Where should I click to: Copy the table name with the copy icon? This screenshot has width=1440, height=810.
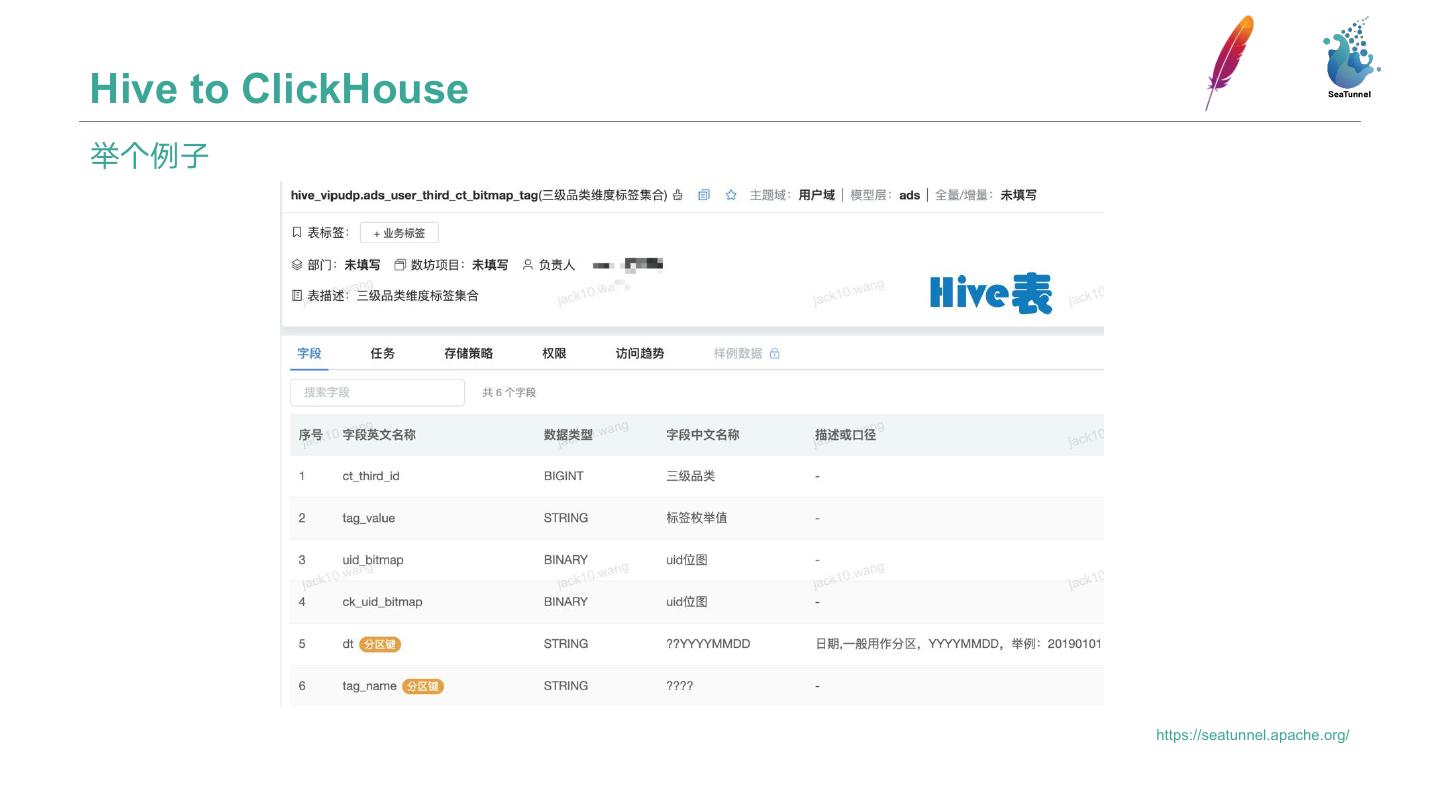pos(704,195)
